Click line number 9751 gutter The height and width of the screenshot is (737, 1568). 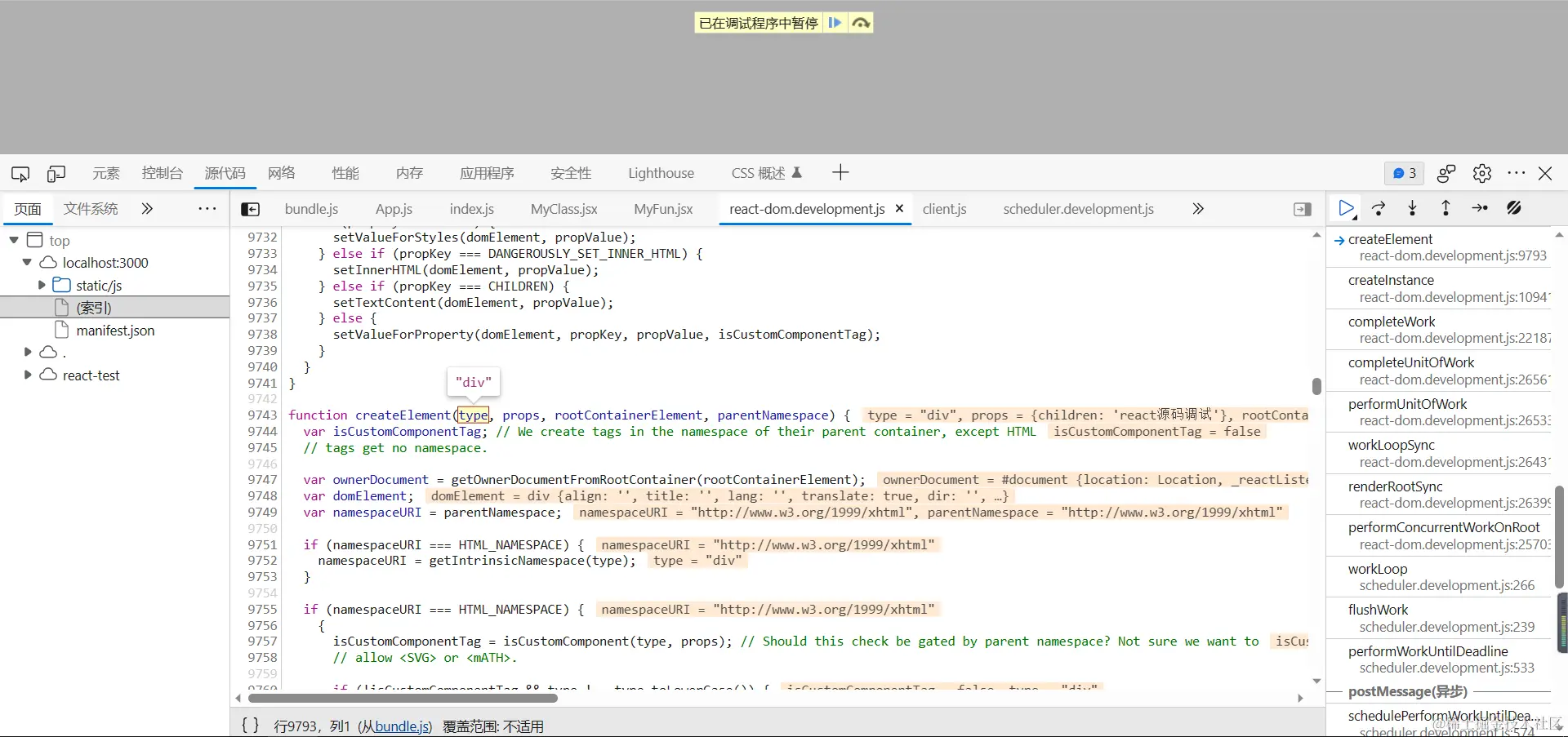pyautogui.click(x=262, y=544)
